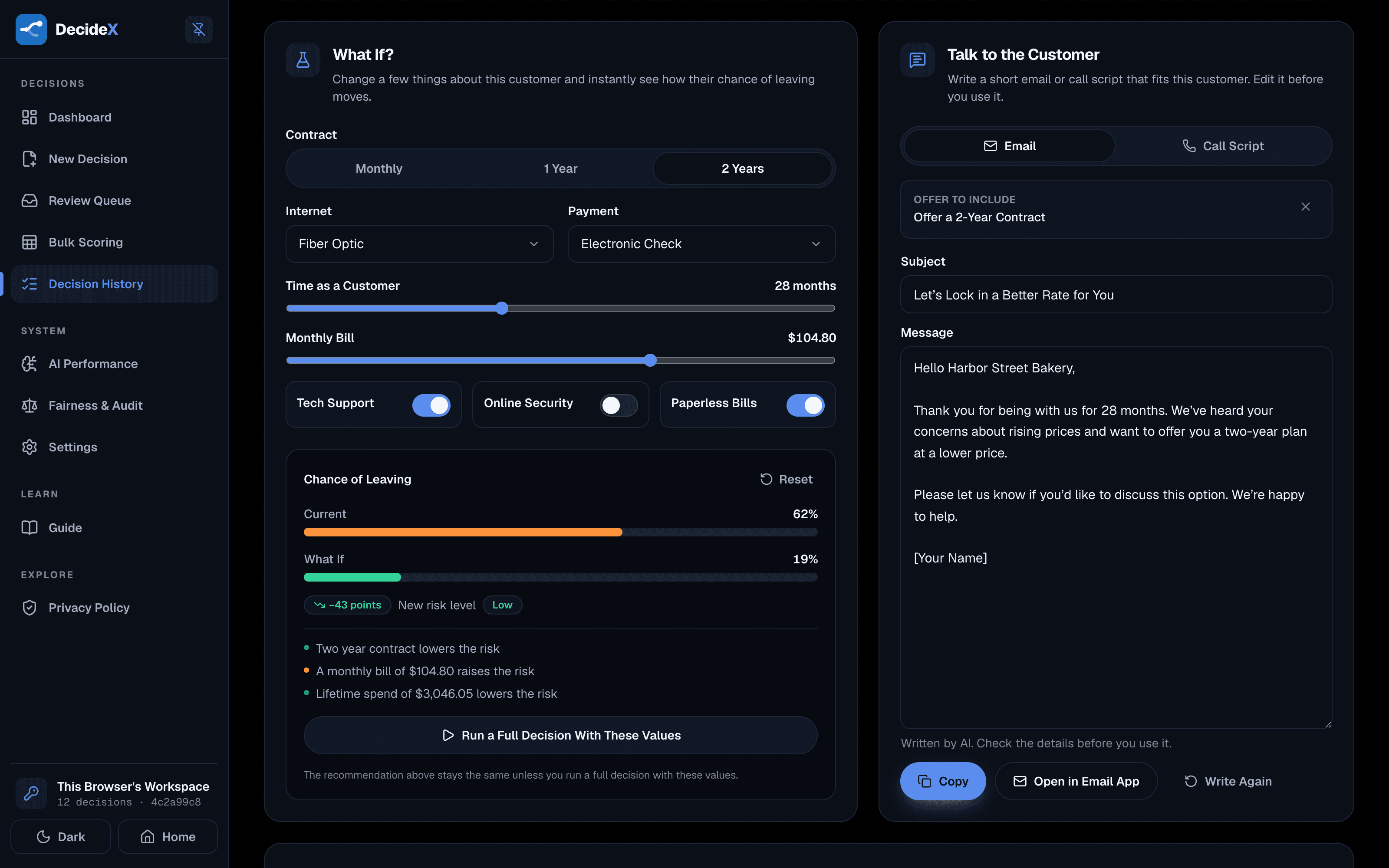Switch theme with Dark button

[x=61, y=836]
